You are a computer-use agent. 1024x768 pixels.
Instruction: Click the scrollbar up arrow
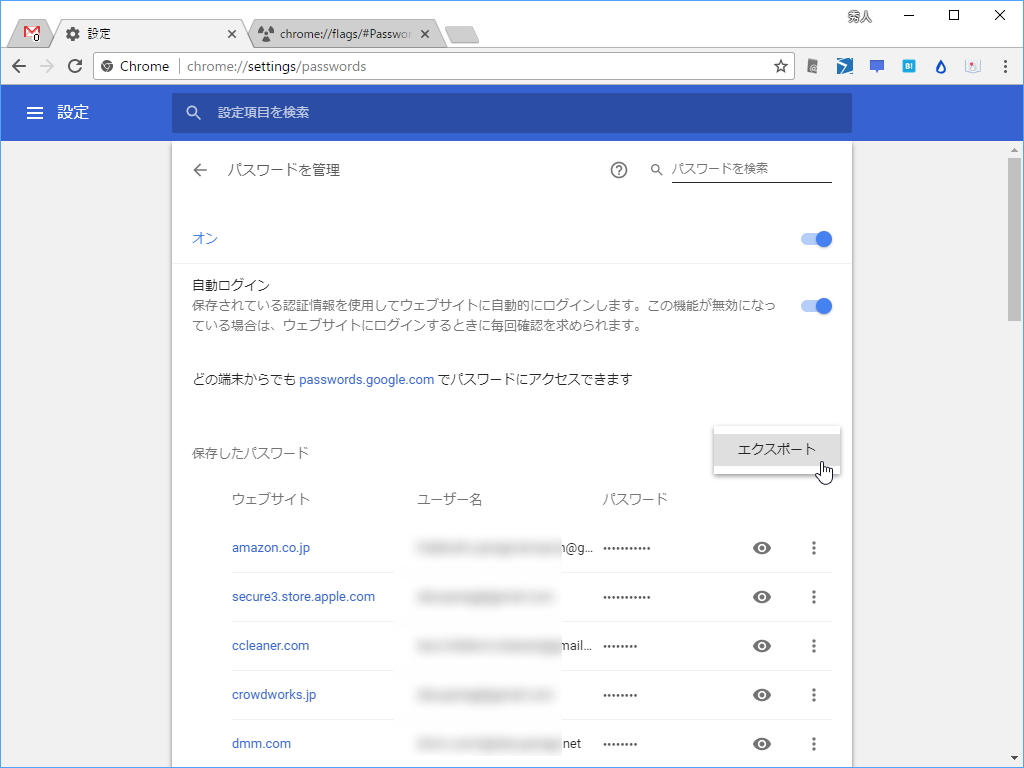click(1014, 150)
